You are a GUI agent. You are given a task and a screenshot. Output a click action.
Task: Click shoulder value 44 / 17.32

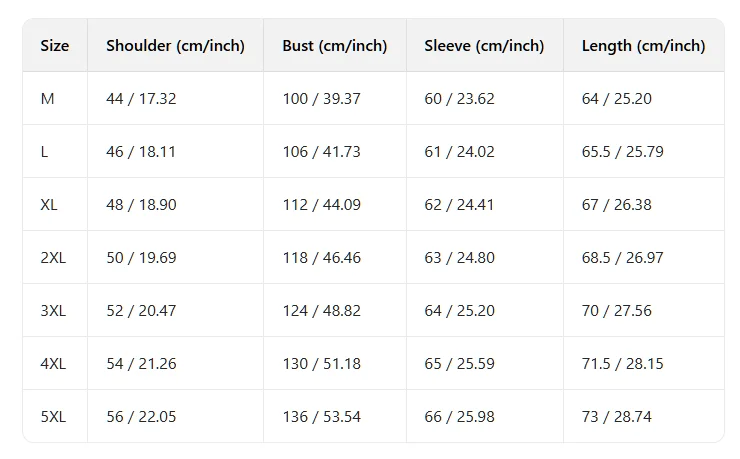tap(141, 99)
